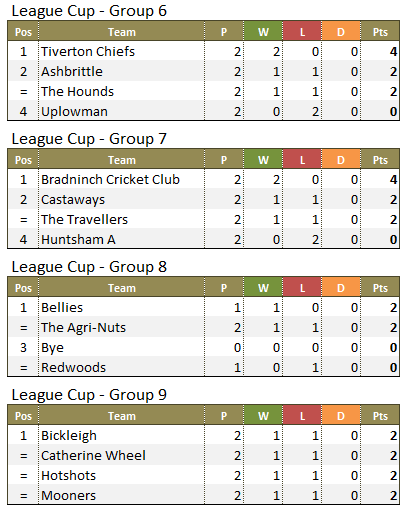
Task: Select Bradninch Cricket Club team cell
Action: coord(122,179)
